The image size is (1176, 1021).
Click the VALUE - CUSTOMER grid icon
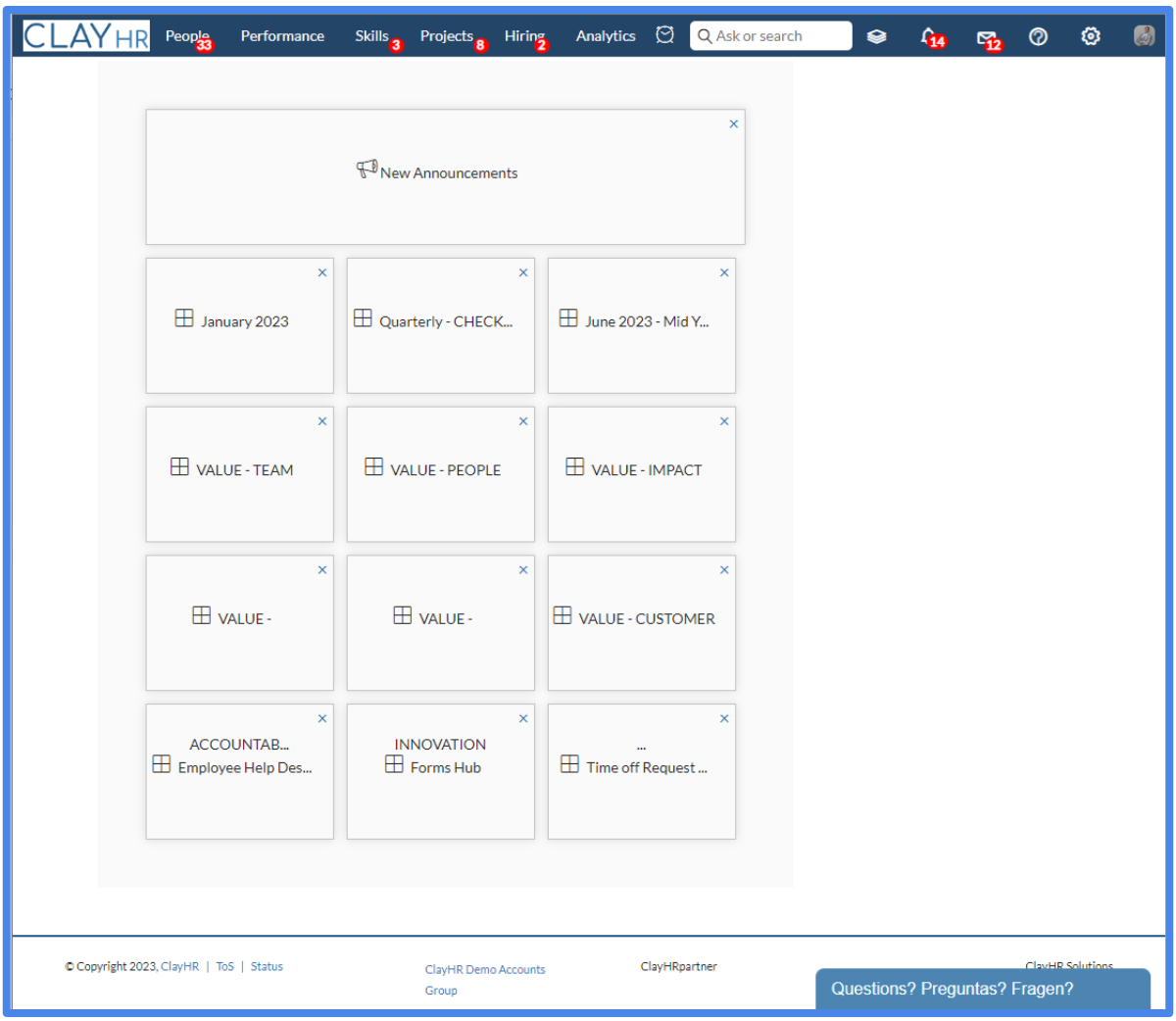point(563,615)
